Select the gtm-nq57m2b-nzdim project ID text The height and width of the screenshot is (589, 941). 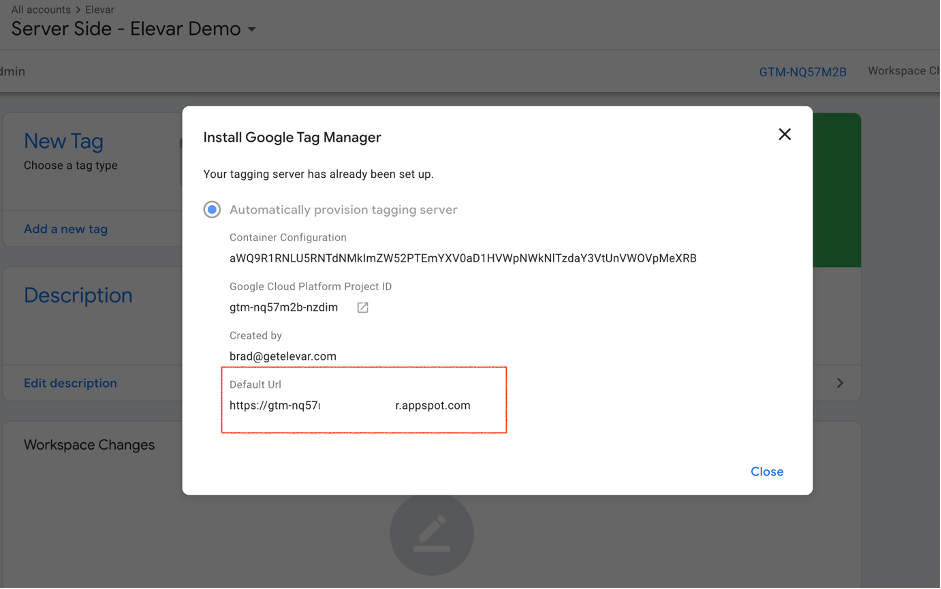(283, 307)
